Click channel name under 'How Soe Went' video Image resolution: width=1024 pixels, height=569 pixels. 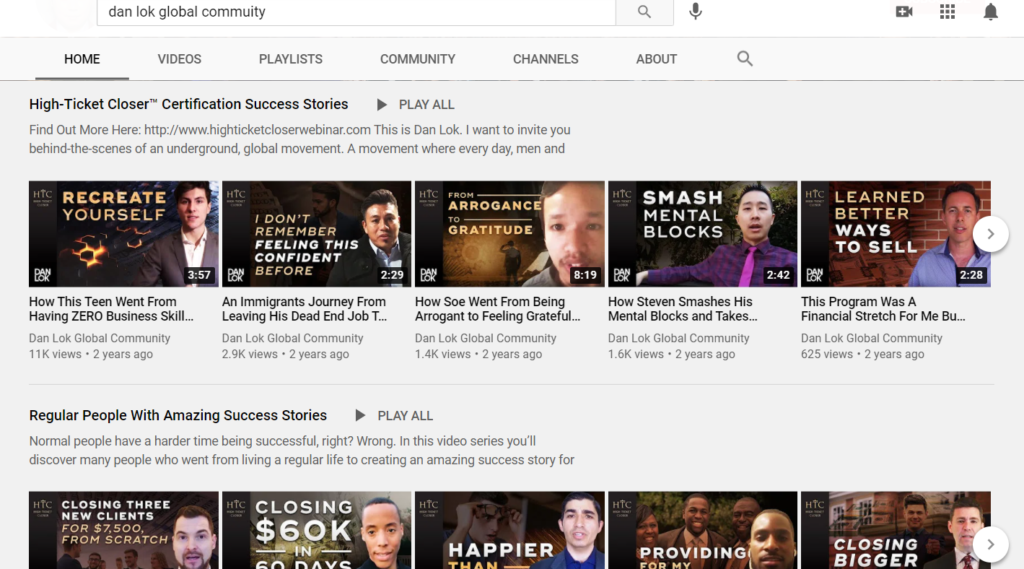pyautogui.click(x=485, y=338)
